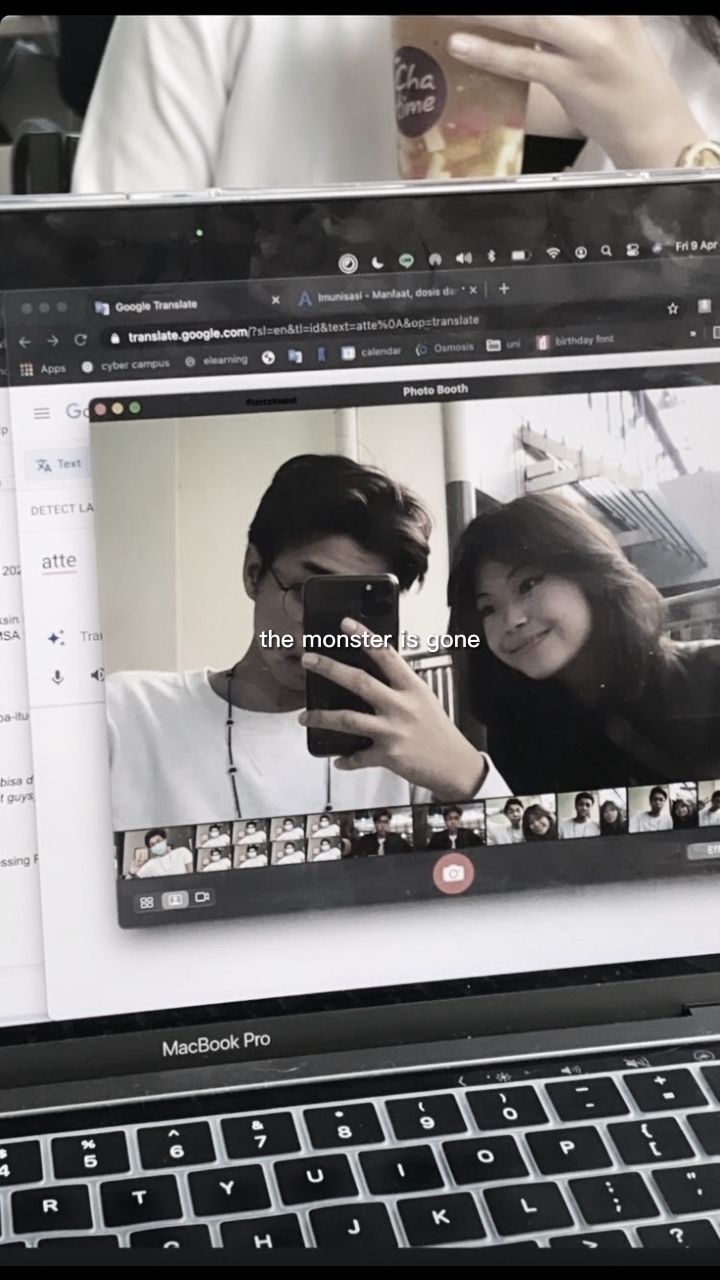
Task: Switch Photo Booth to video recording mode
Action: coord(202,897)
